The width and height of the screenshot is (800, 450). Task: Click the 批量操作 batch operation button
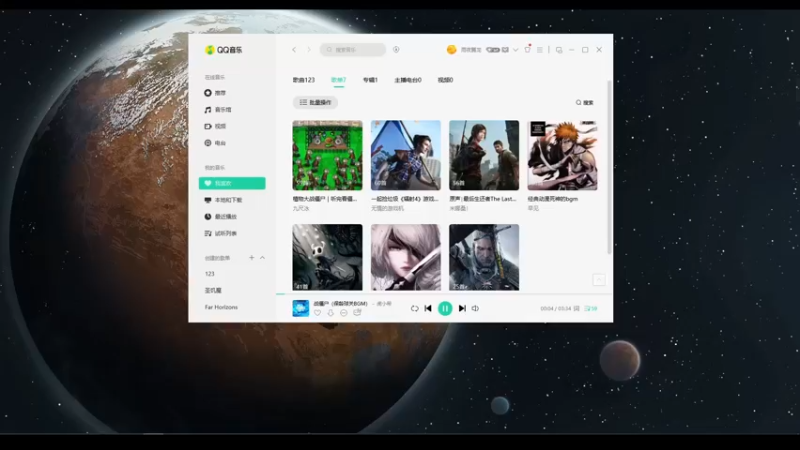click(315, 103)
